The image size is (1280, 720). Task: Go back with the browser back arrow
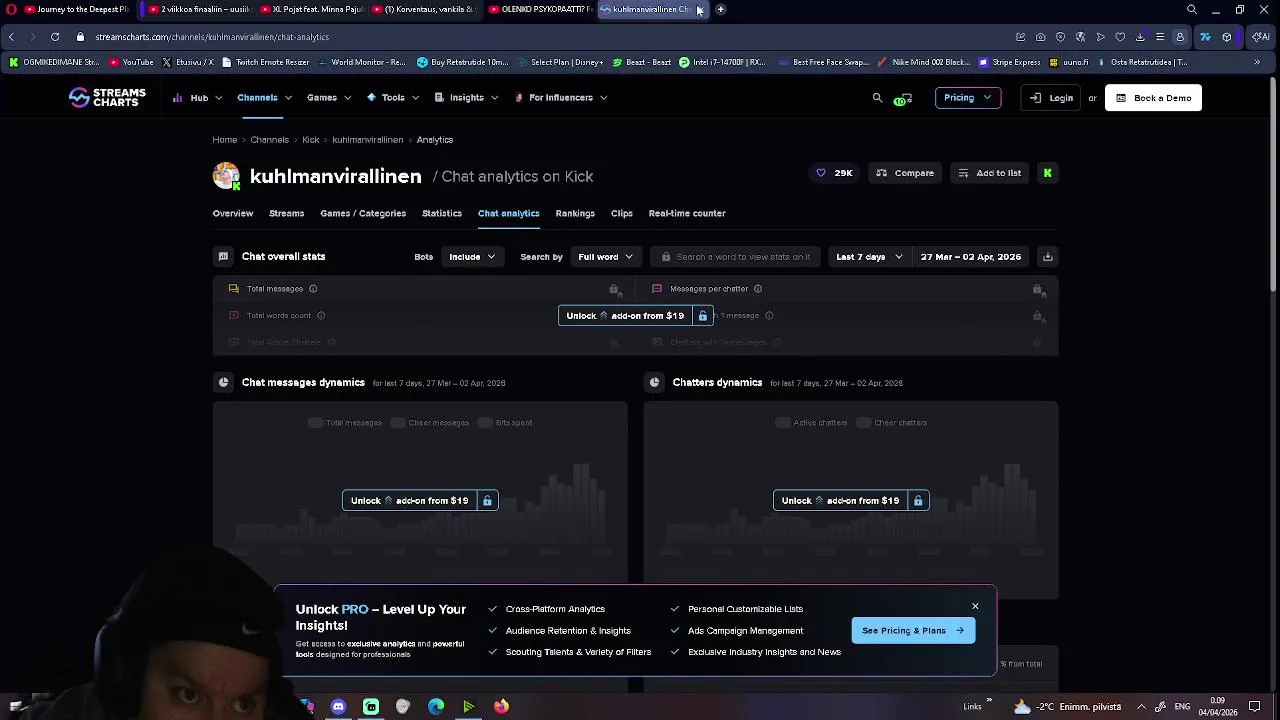pos(11,37)
